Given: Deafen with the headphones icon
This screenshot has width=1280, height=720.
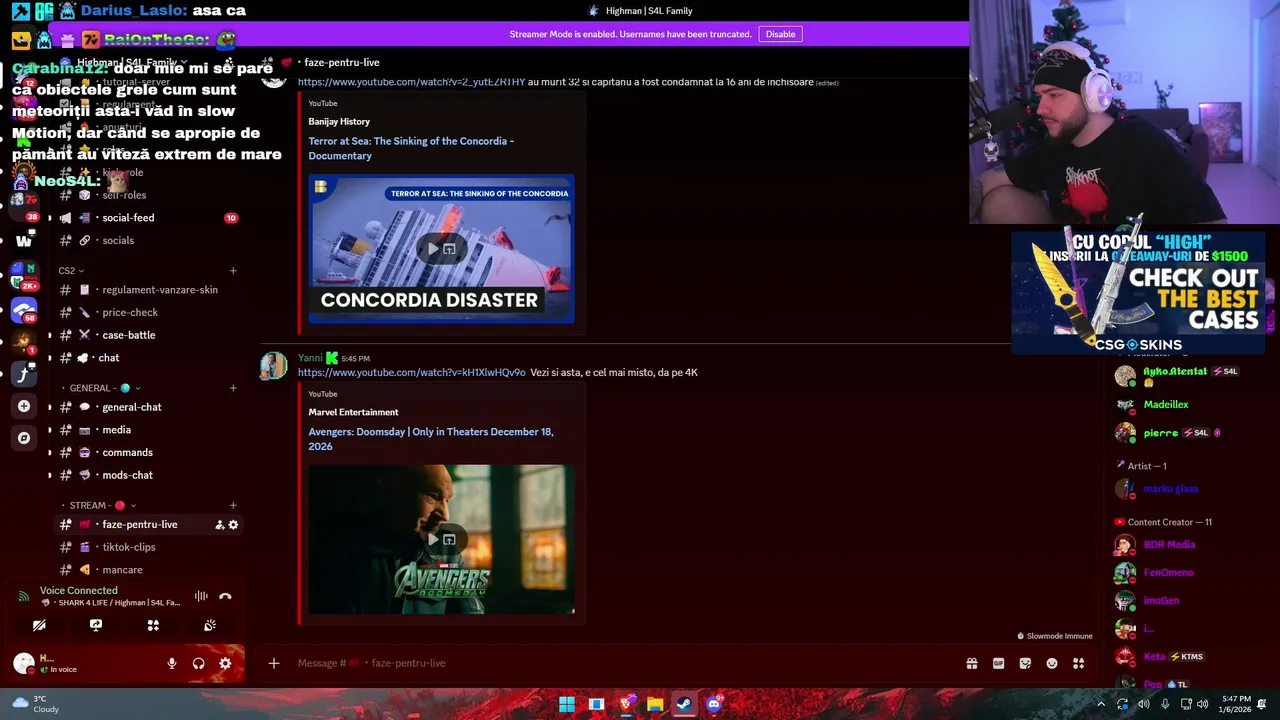Looking at the screenshot, I should point(198,663).
